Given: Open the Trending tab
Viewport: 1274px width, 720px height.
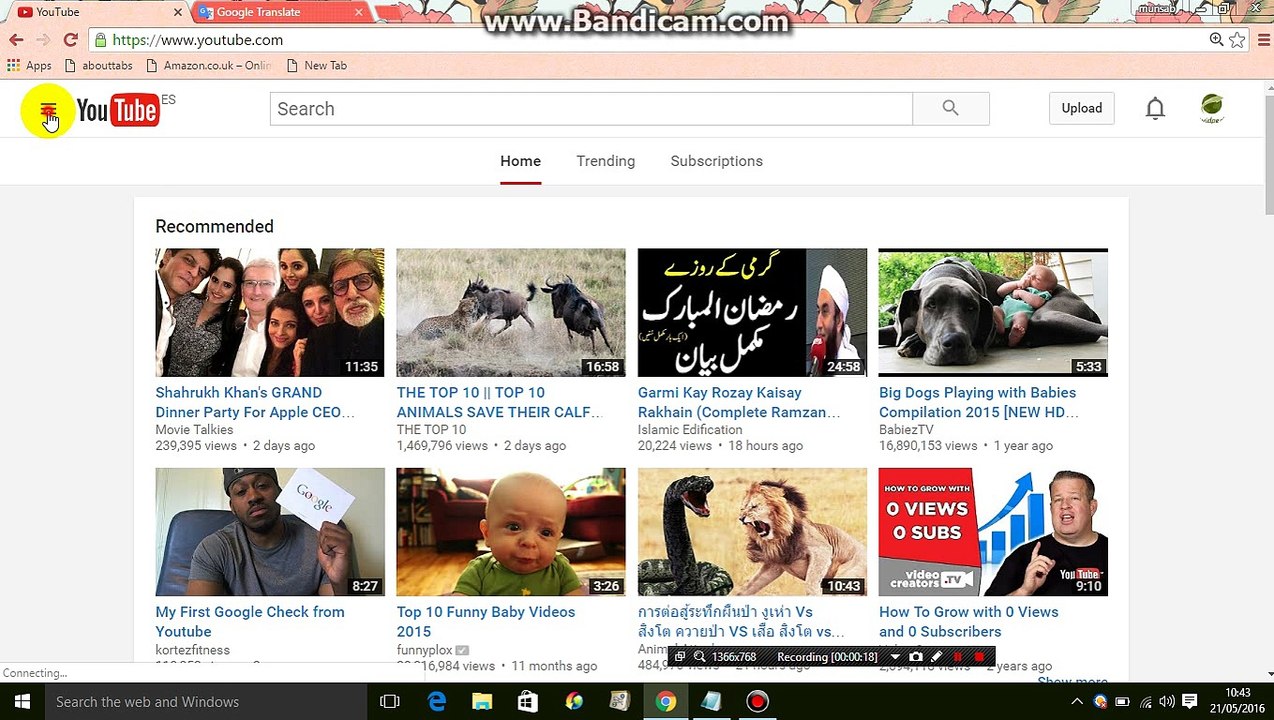Looking at the screenshot, I should pyautogui.click(x=605, y=161).
